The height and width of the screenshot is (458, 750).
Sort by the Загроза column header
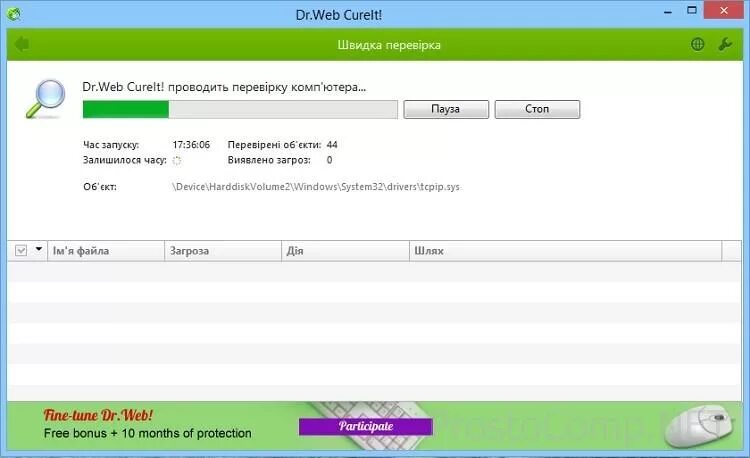pos(223,251)
